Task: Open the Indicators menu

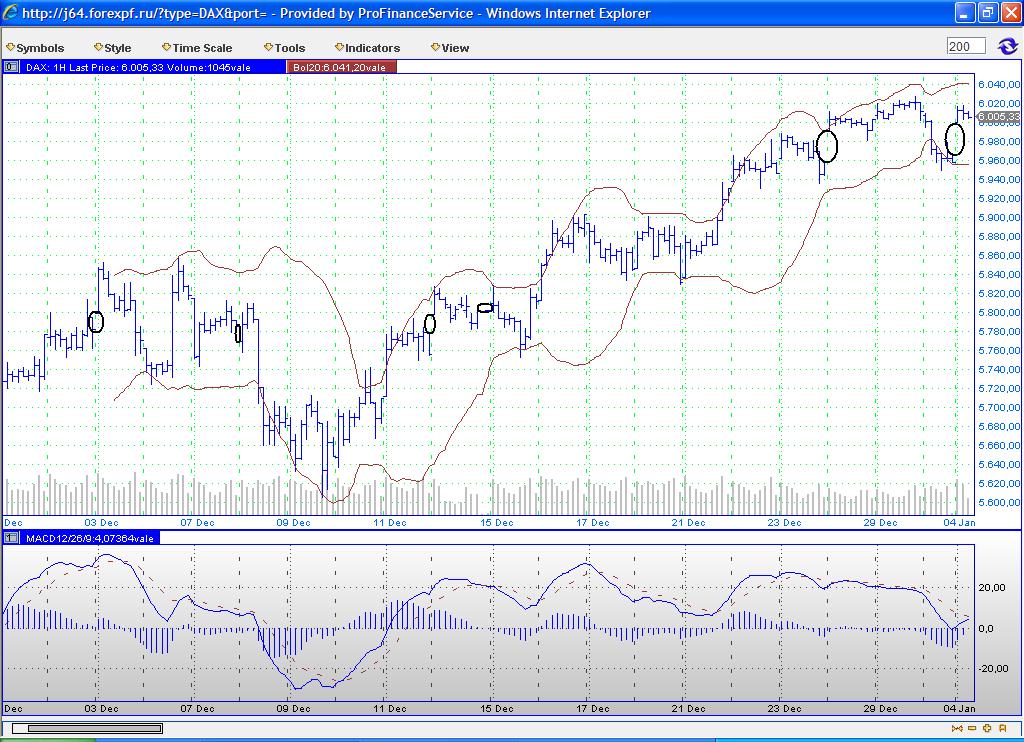Action: pyautogui.click(x=367, y=48)
